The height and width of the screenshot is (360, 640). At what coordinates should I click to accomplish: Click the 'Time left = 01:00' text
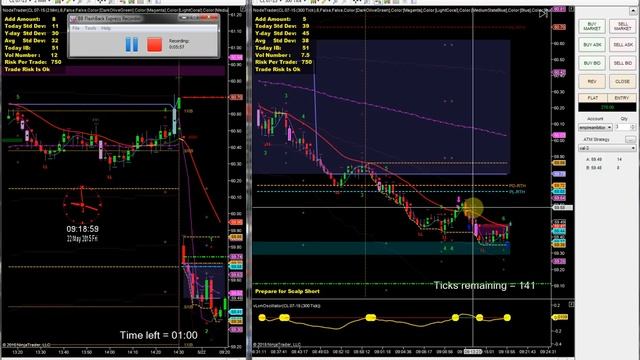pos(158,336)
